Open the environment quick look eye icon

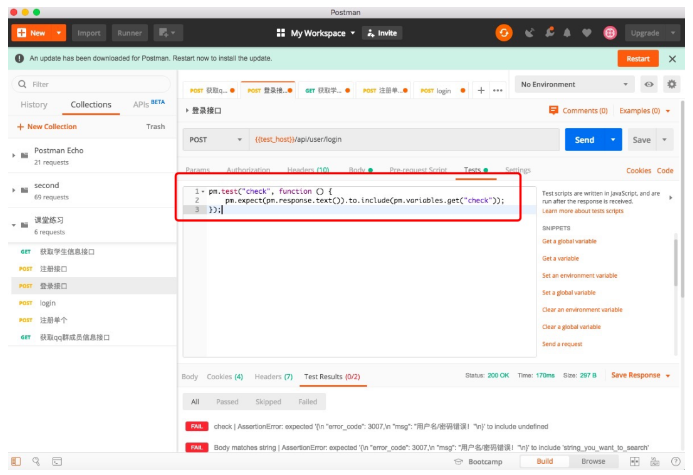[x=648, y=84]
